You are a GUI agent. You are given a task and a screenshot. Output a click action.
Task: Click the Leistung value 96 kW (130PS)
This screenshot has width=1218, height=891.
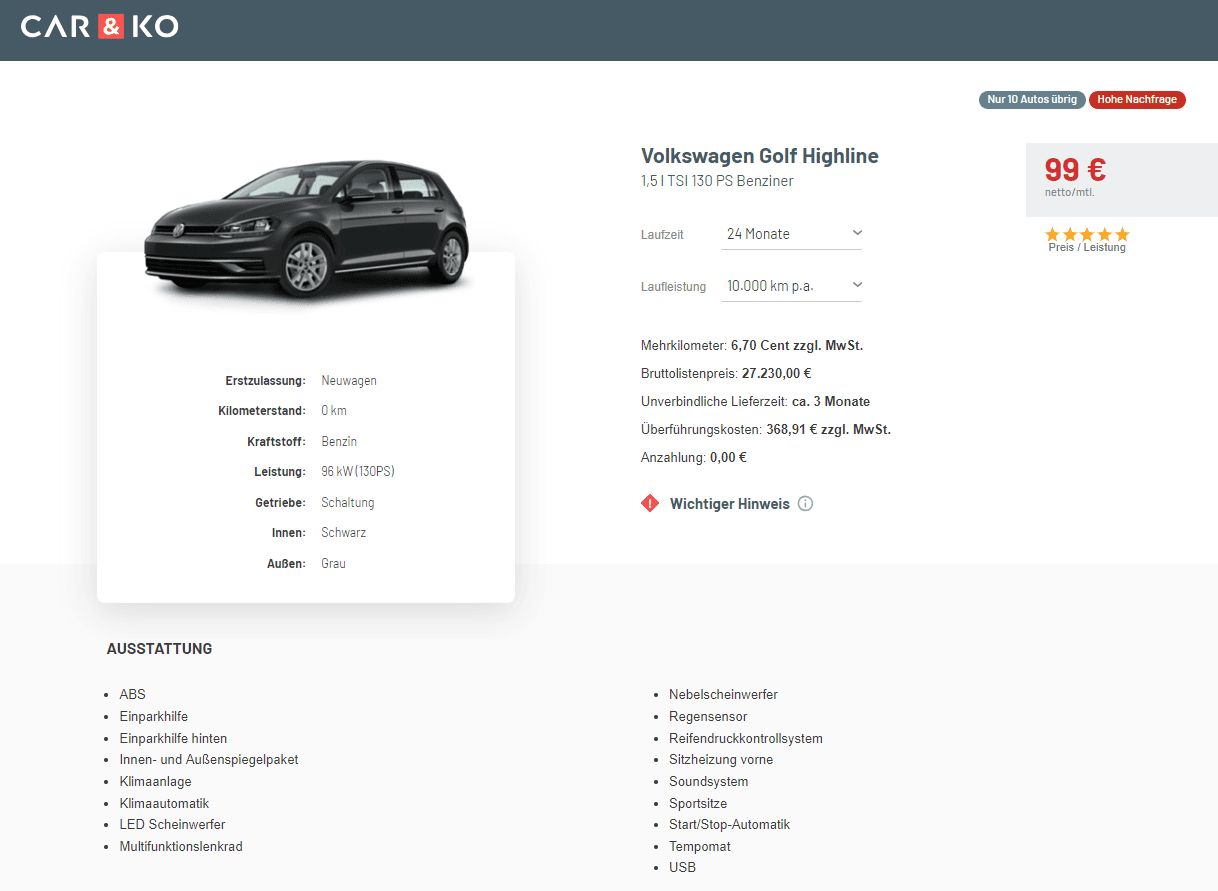358,472
